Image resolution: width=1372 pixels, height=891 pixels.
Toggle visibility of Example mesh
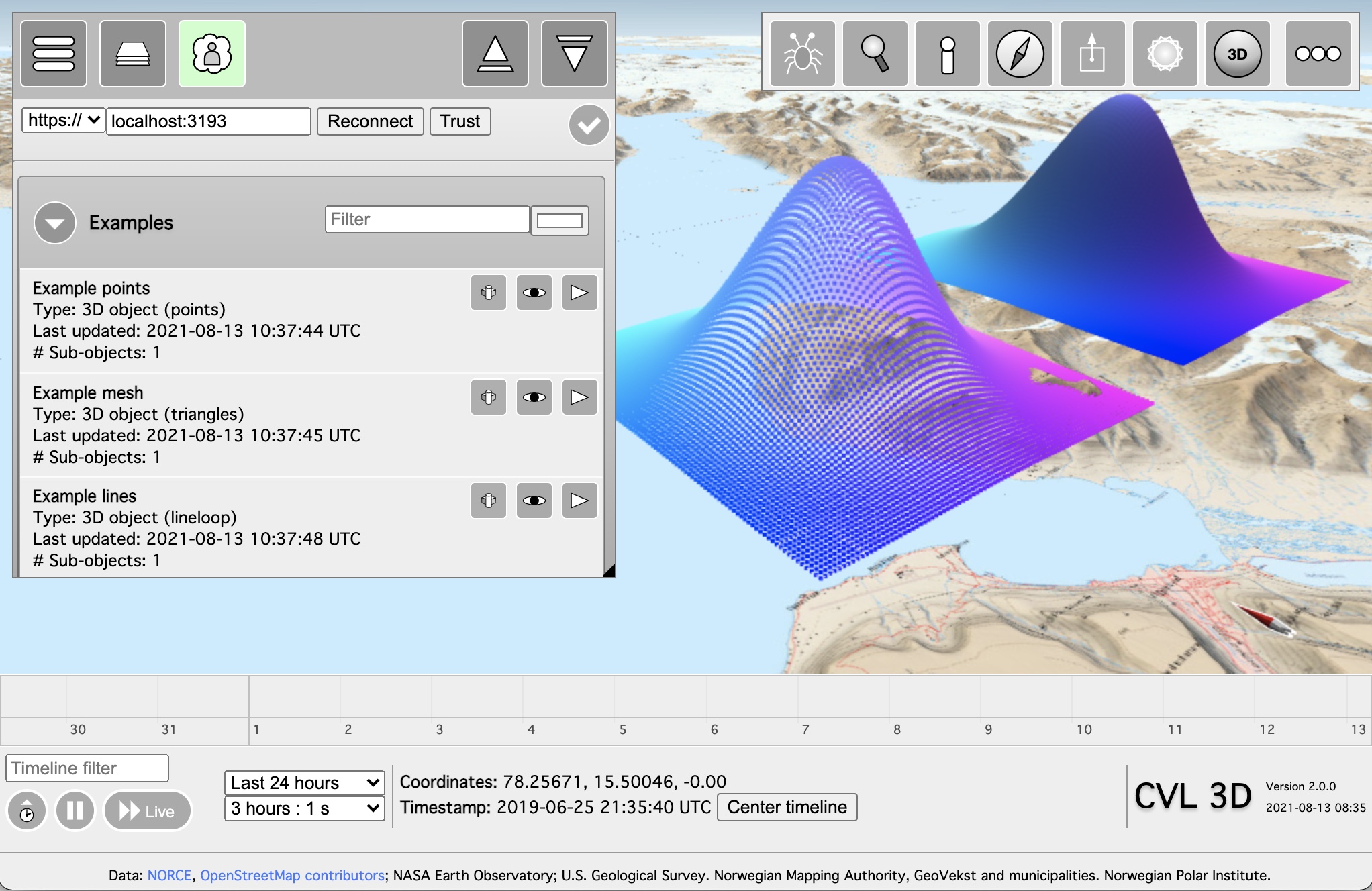pyautogui.click(x=534, y=397)
